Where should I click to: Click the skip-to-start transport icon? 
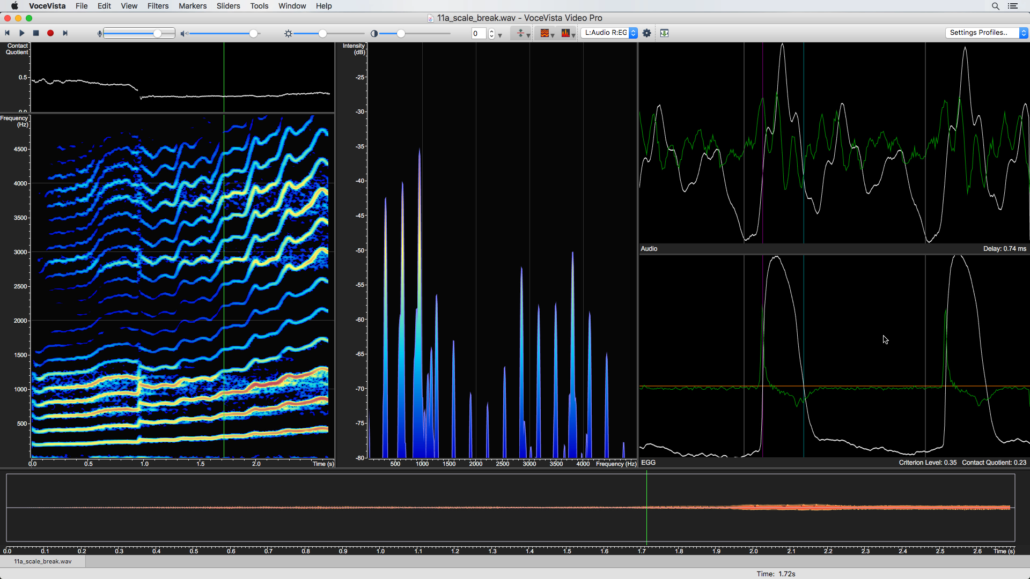coord(7,33)
